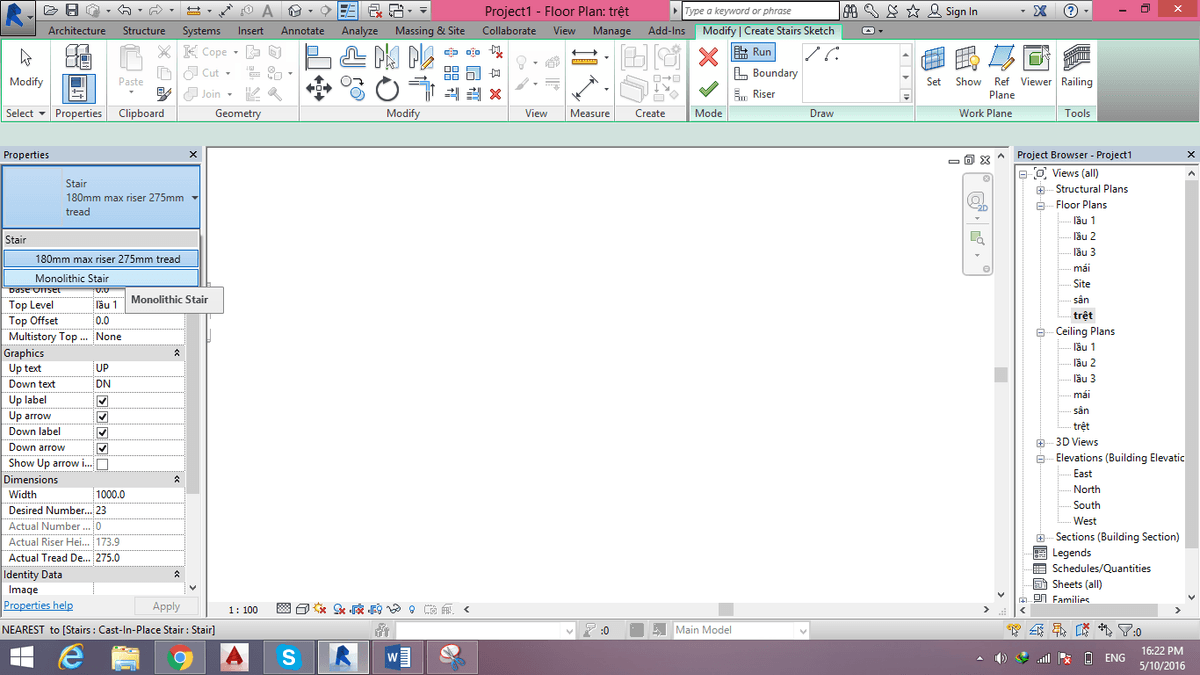1200x675 pixels.
Task: Open the Workplane Viewer
Action: (1036, 67)
